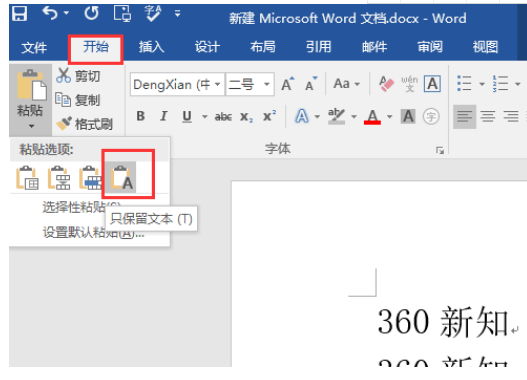Viewport: 527px width, 380px height.
Task: Open the undo history dropdown arrow
Action: click(x=66, y=13)
